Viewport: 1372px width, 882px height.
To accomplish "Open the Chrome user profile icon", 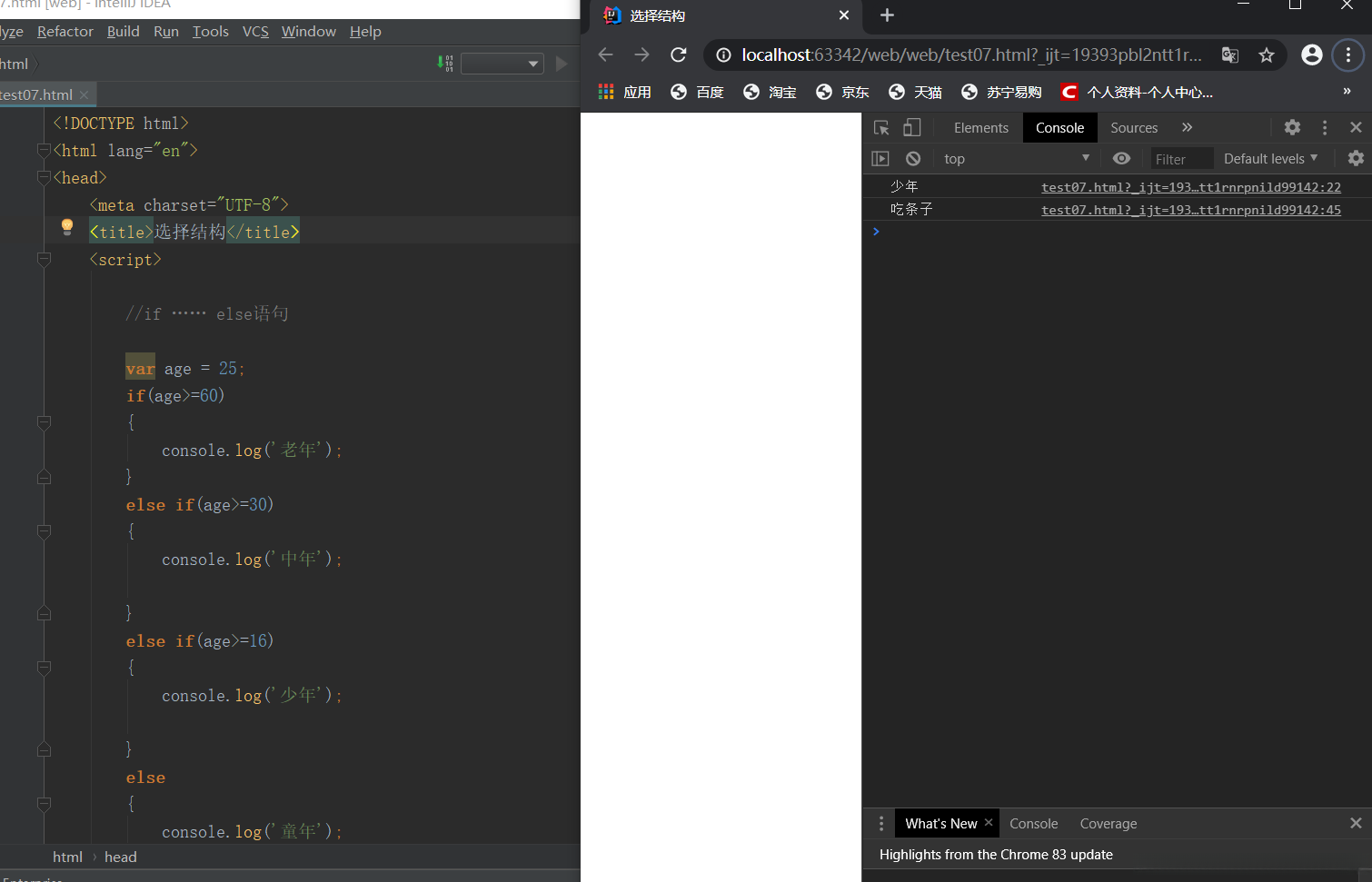I will tap(1311, 55).
